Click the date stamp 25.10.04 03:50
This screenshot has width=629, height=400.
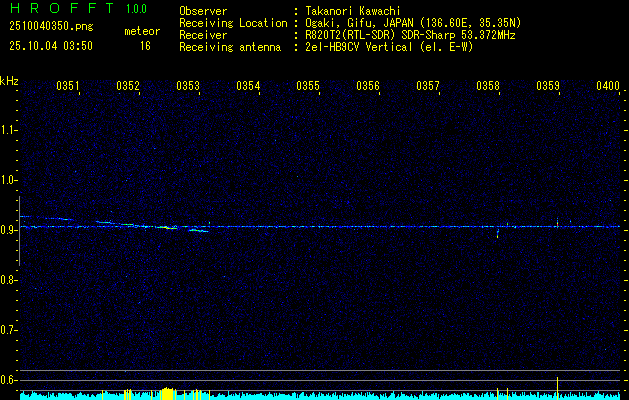coord(51,46)
